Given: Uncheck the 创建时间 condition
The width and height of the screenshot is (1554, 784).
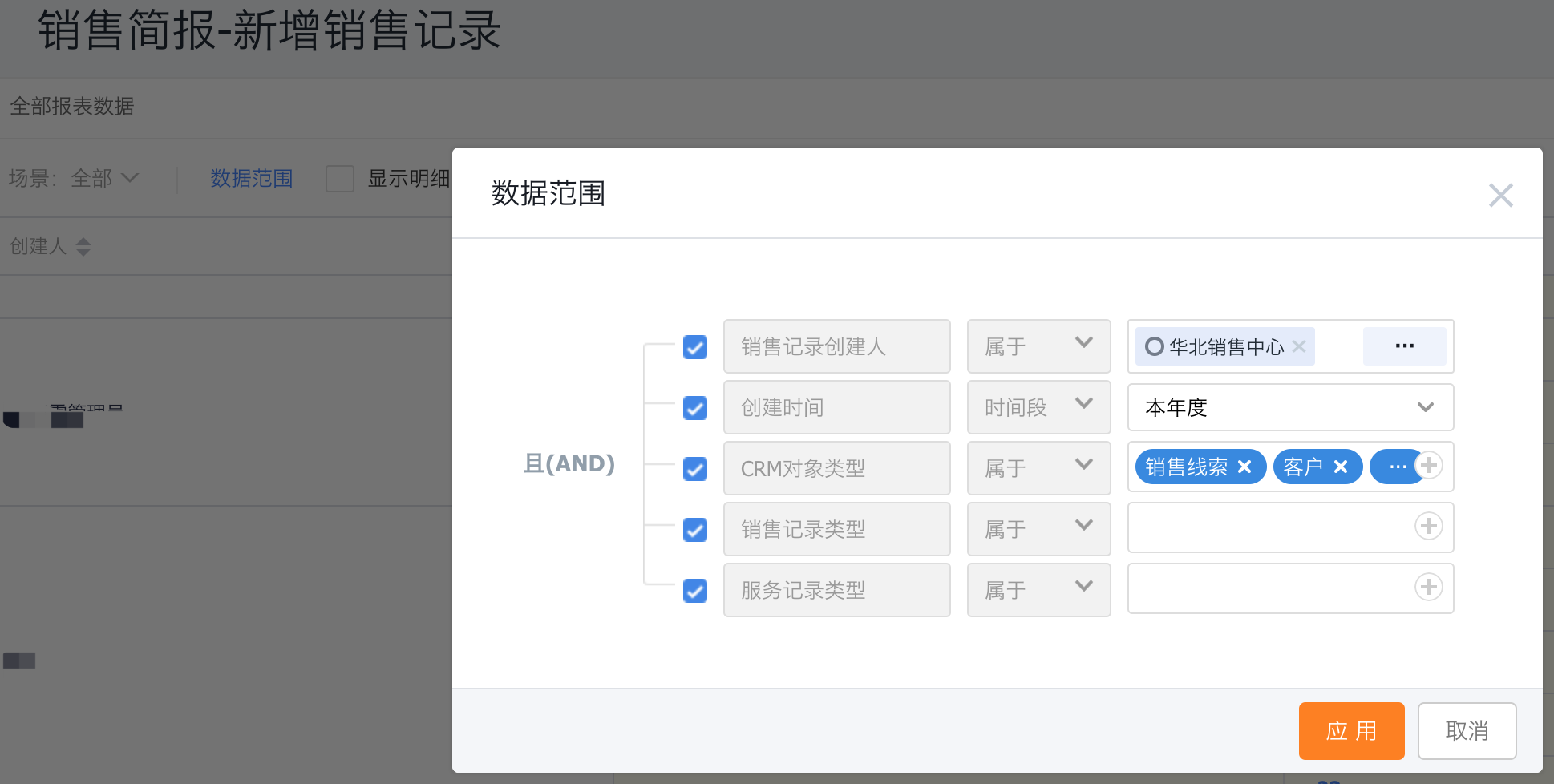Looking at the screenshot, I should 695,408.
